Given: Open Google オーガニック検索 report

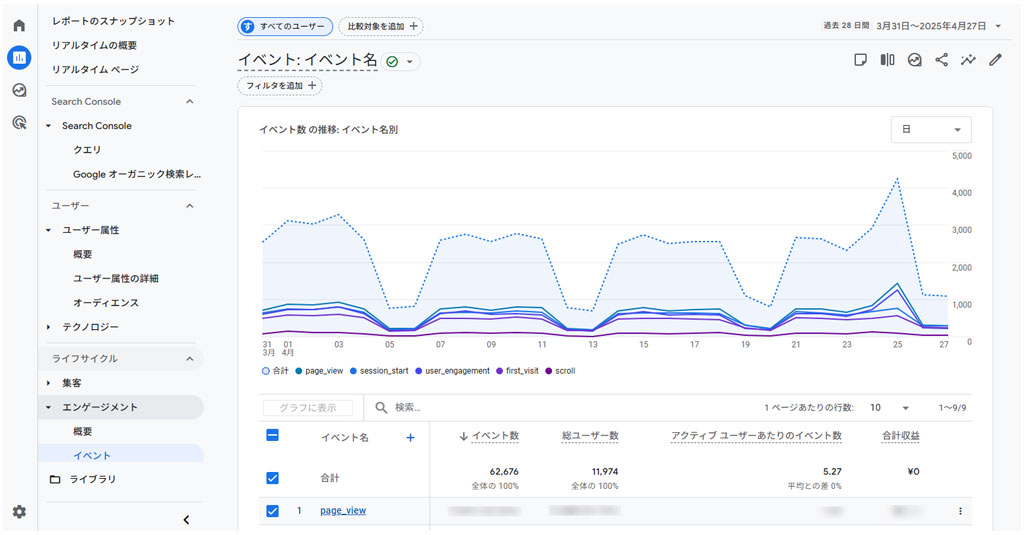Looking at the screenshot, I should (137, 174).
